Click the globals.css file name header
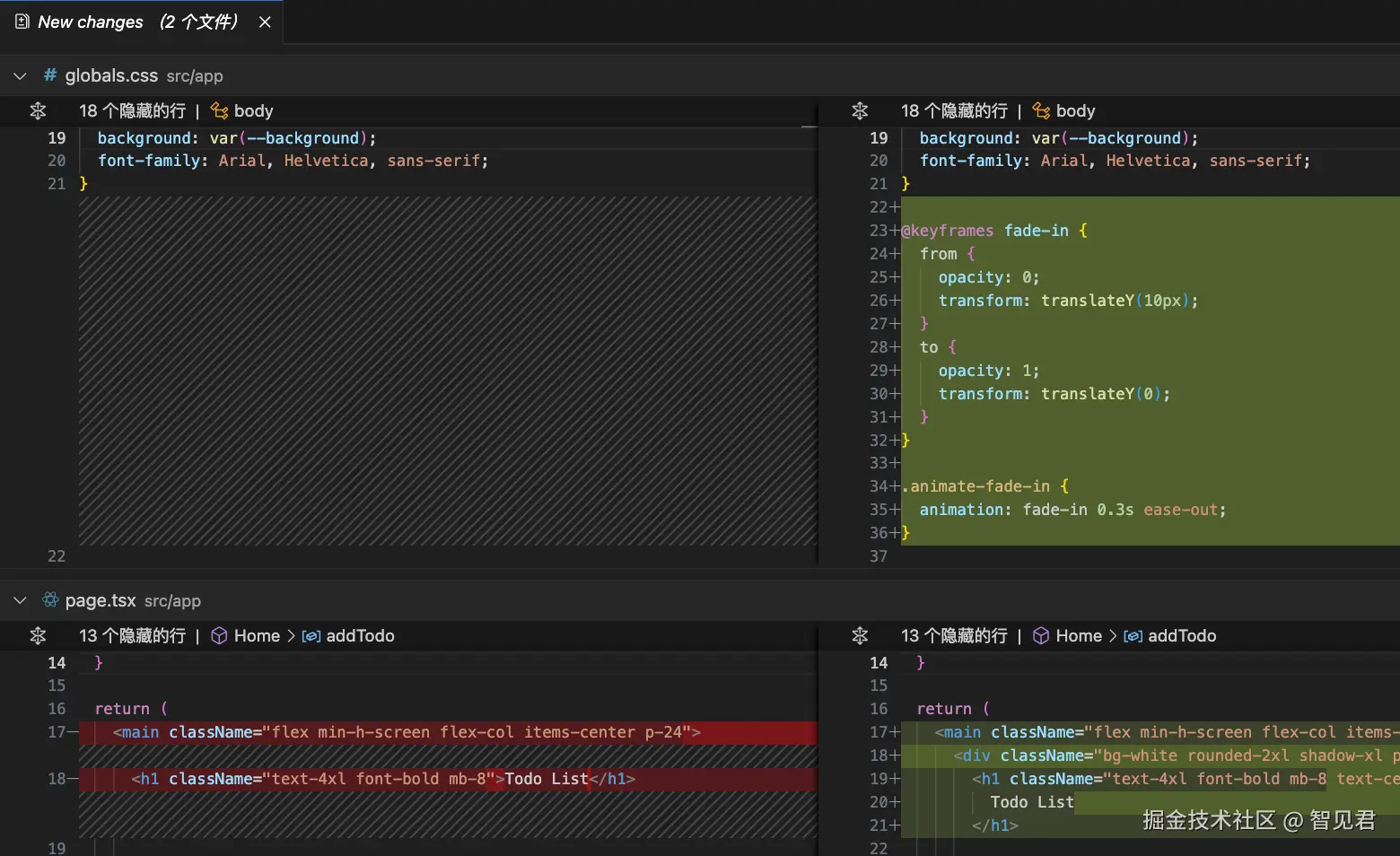1400x856 pixels. (111, 76)
